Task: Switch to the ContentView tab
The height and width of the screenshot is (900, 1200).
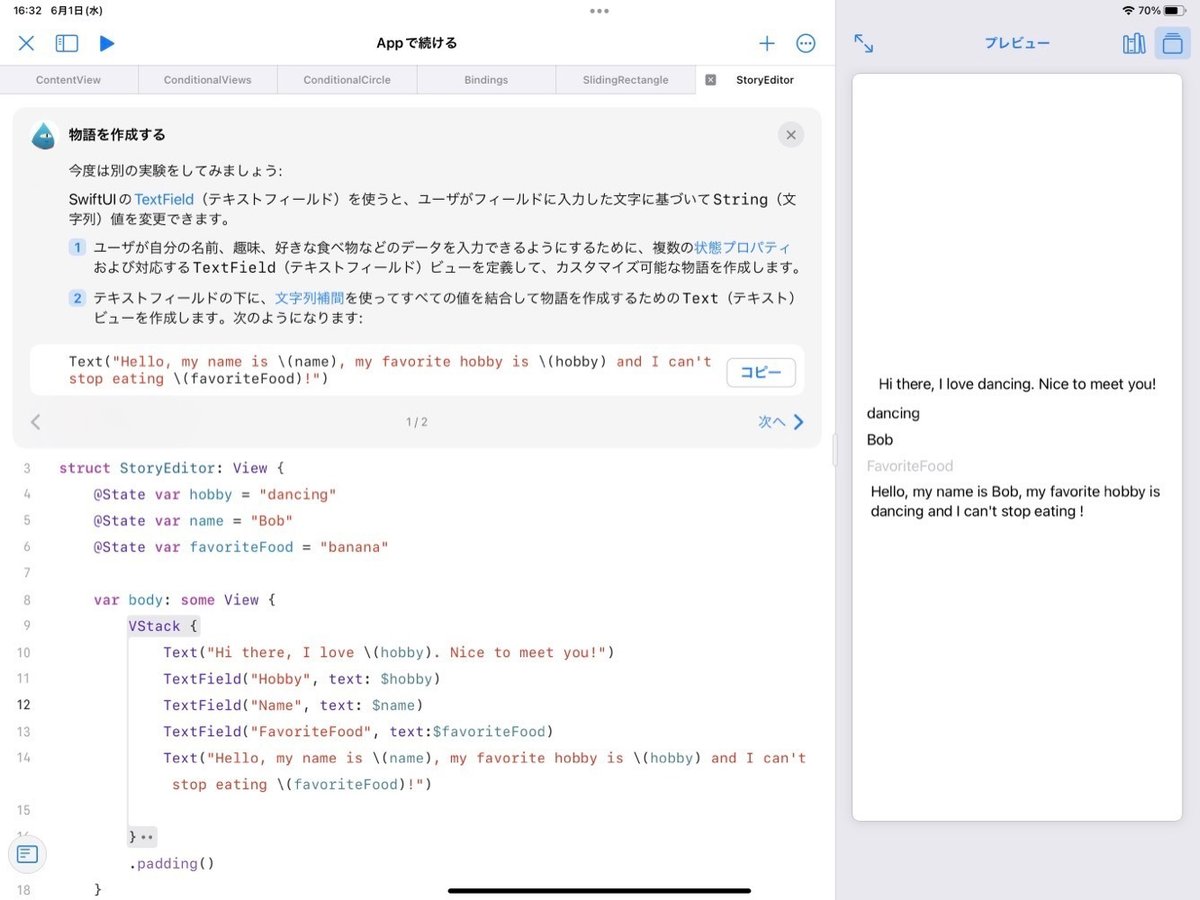Action: (69, 80)
